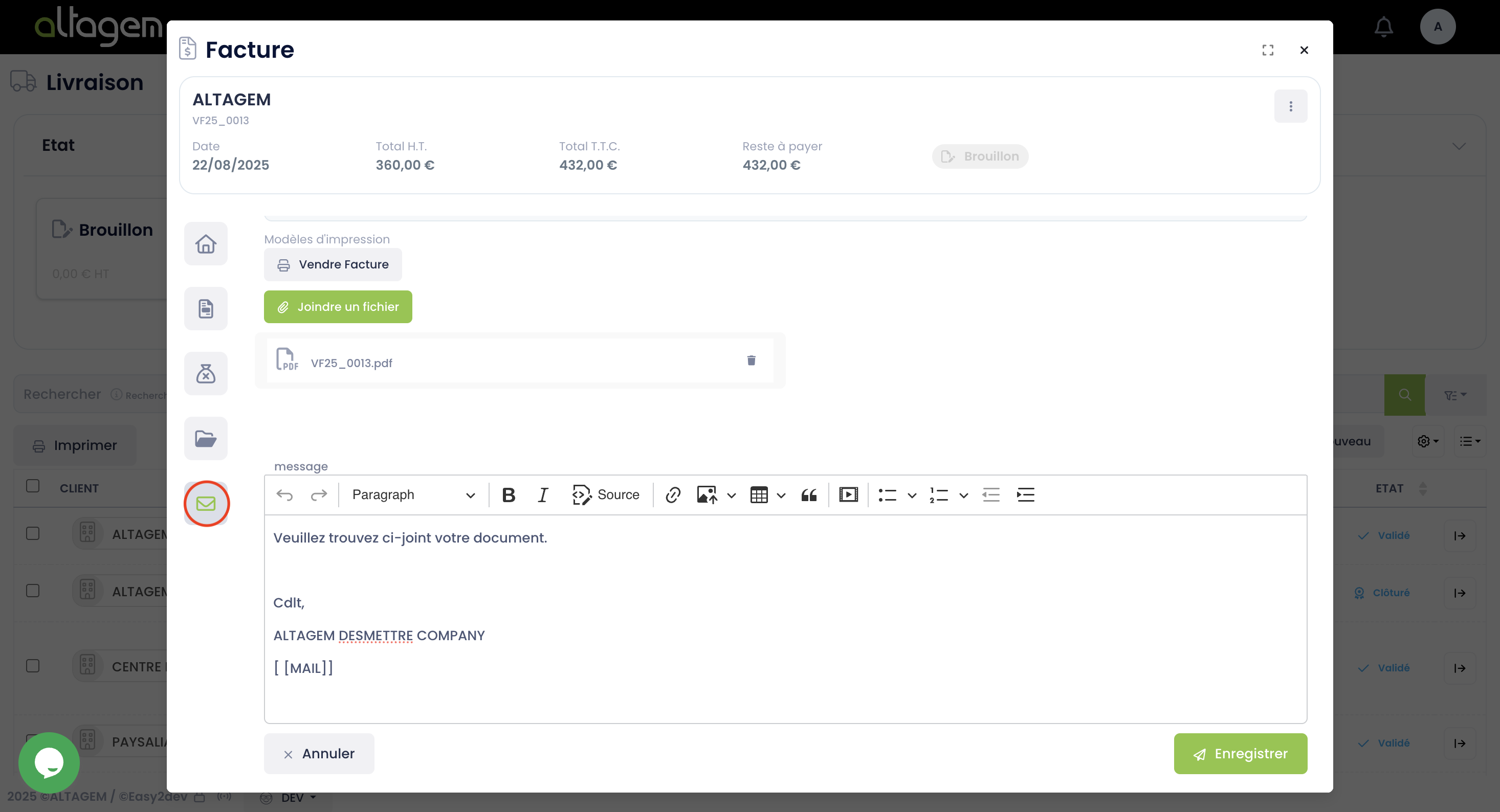This screenshot has height=812, width=1500.
Task: Open the user avatar menu
Action: 1438,27
